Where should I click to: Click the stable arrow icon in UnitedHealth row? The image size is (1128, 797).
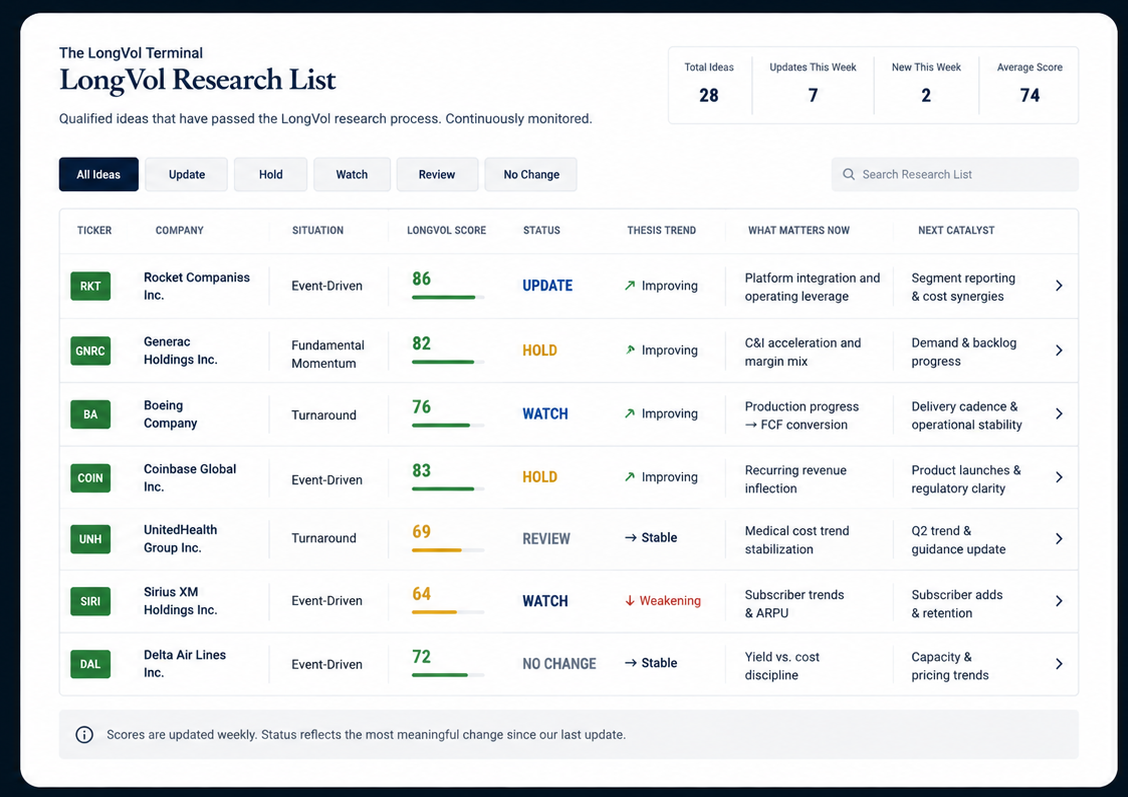[630, 537]
